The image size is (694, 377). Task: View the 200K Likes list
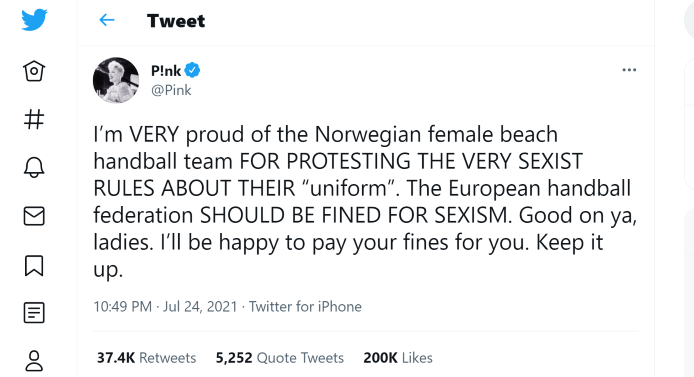[398, 358]
